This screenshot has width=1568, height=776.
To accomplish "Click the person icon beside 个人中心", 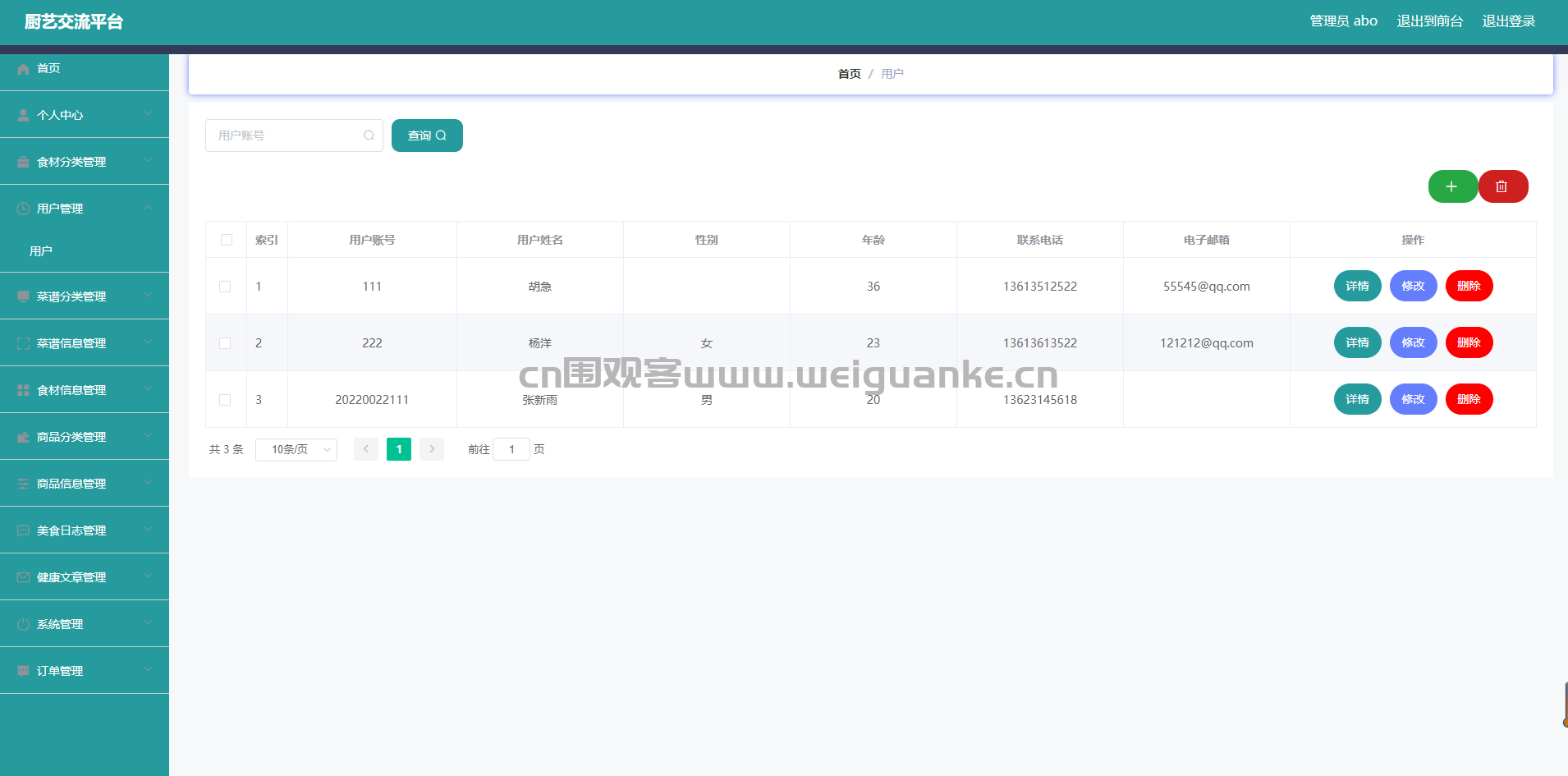I will tap(23, 116).
